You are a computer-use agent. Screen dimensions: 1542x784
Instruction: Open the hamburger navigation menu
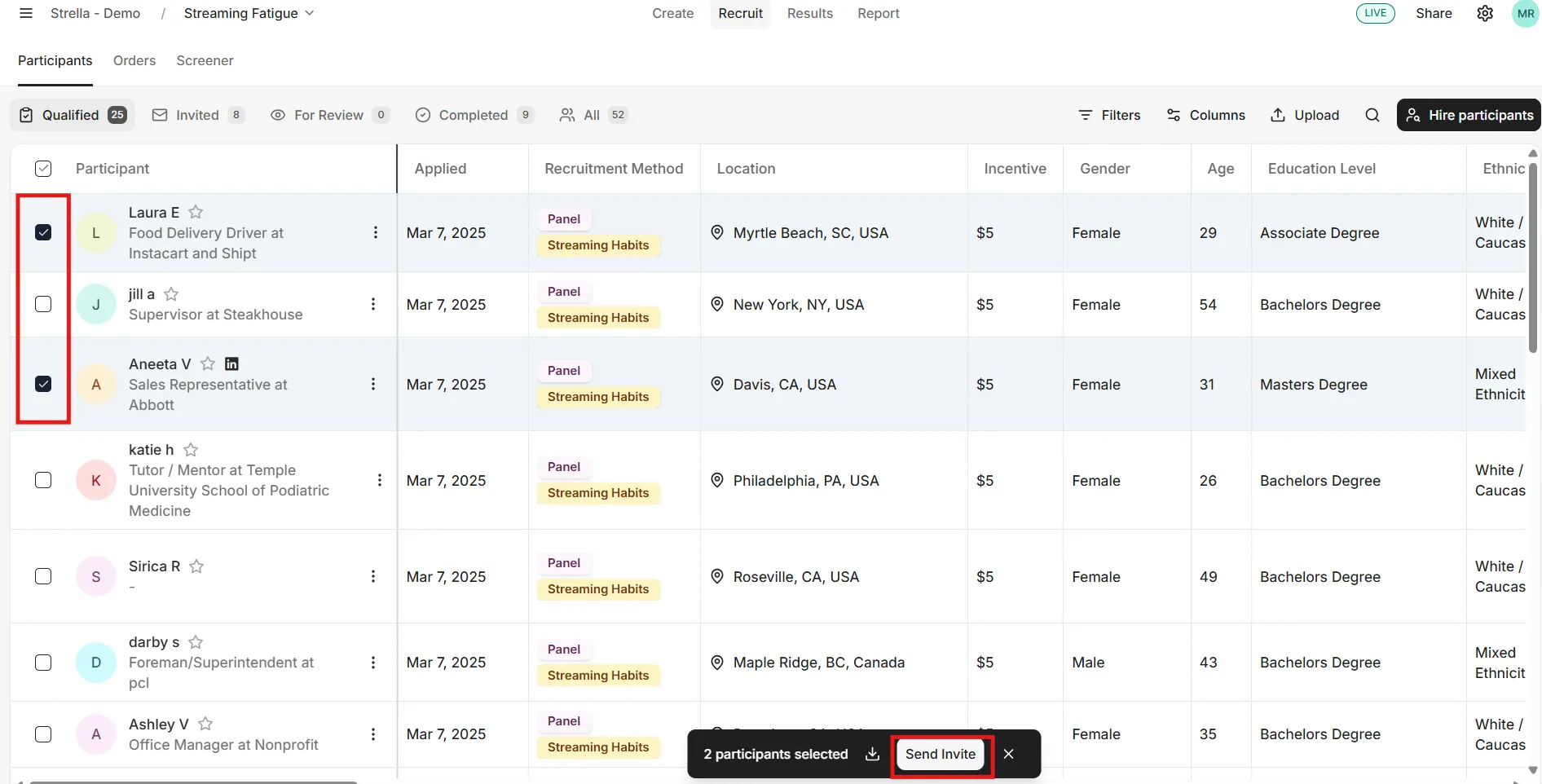tap(26, 13)
